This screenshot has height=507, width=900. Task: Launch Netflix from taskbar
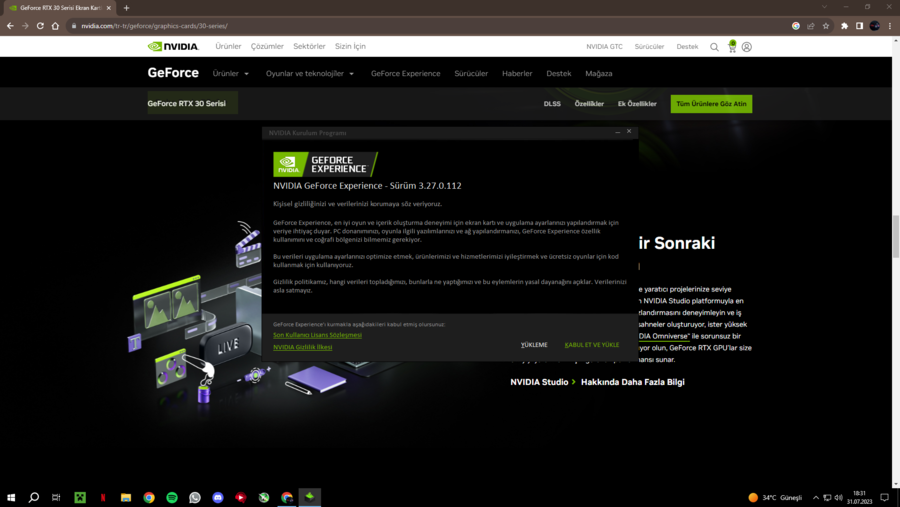(103, 497)
